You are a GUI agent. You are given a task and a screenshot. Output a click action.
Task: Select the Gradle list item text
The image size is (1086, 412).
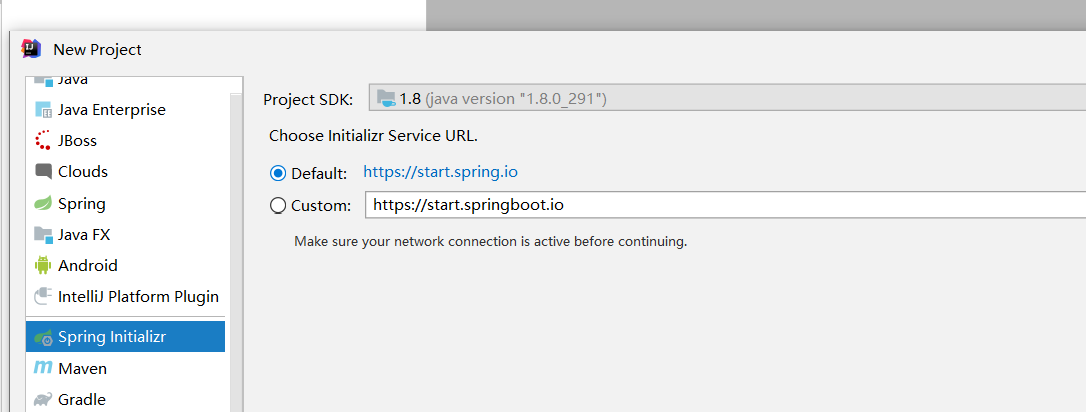[82, 400]
